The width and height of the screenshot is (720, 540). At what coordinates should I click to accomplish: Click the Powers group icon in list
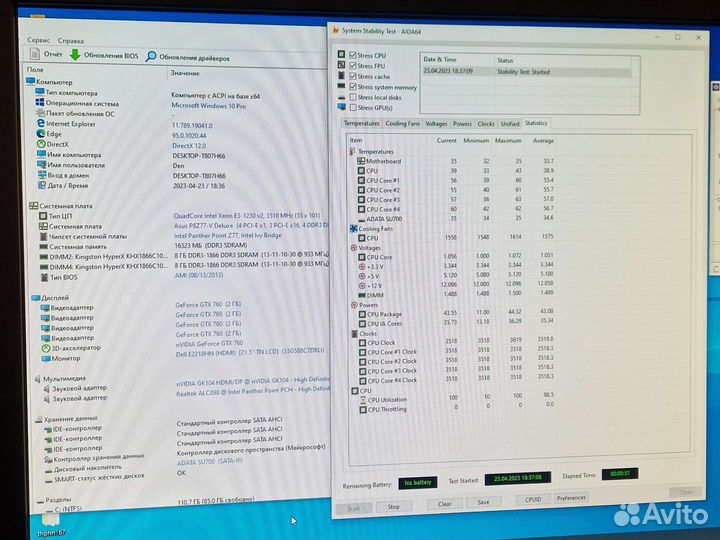[x=354, y=305]
